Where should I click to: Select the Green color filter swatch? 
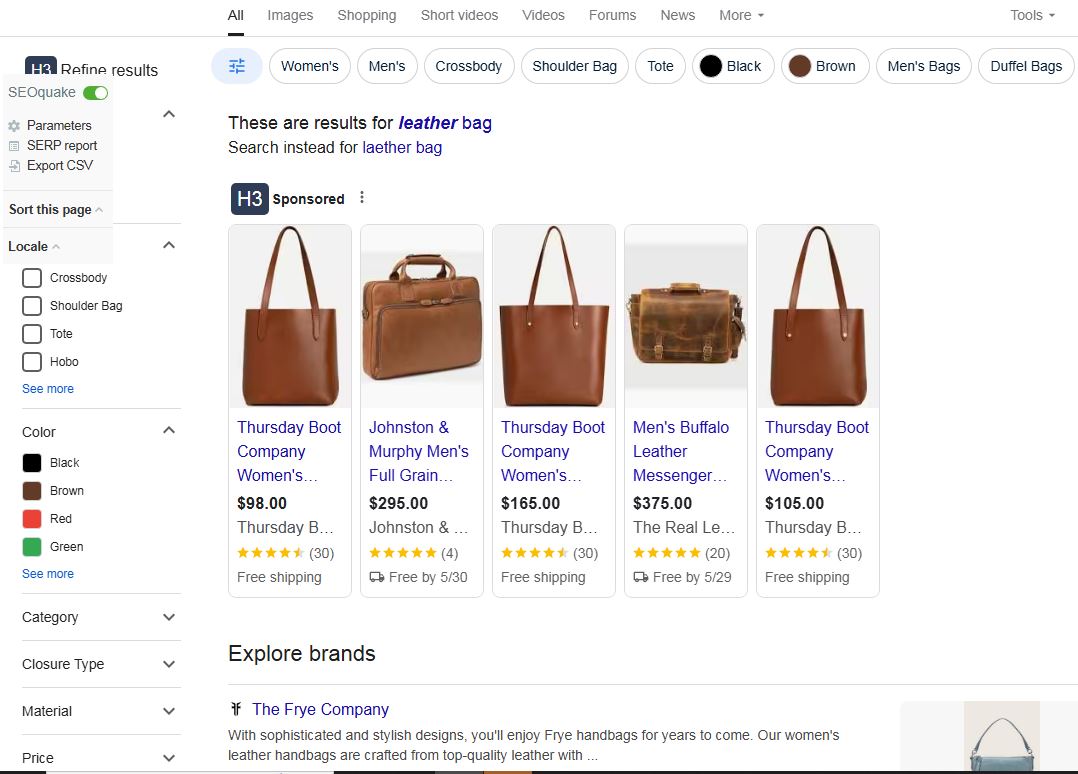(x=31, y=546)
